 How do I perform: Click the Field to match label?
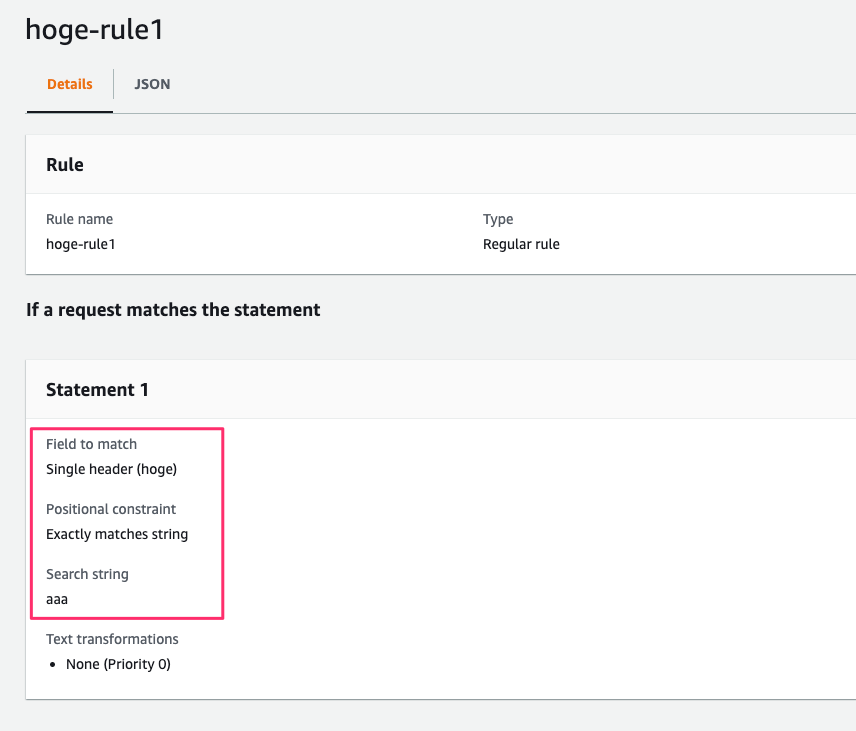(x=91, y=444)
